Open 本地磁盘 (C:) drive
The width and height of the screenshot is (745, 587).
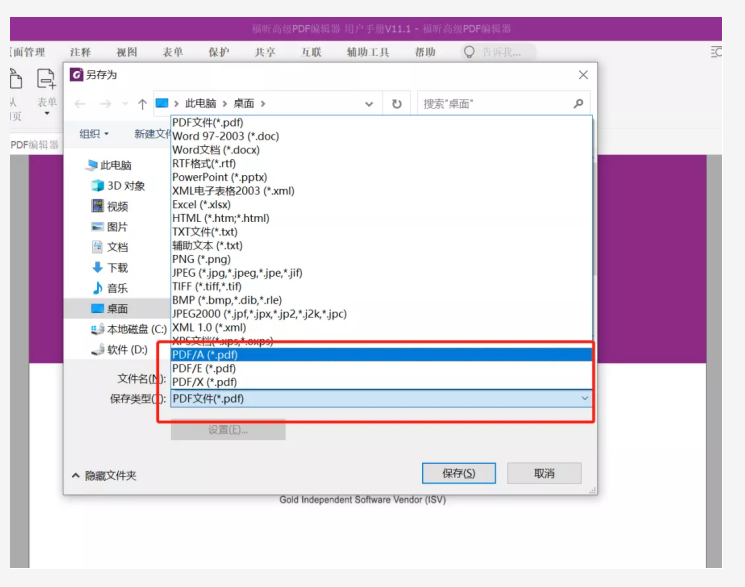click(x=129, y=329)
